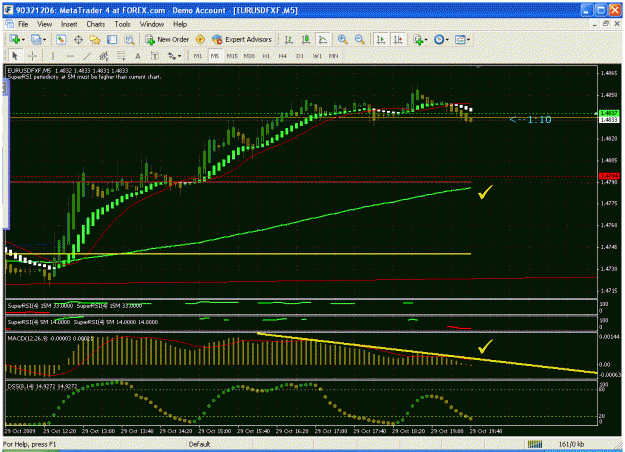Switch to H1 timeframe
This screenshot has height=452, width=625.
[x=266, y=56]
